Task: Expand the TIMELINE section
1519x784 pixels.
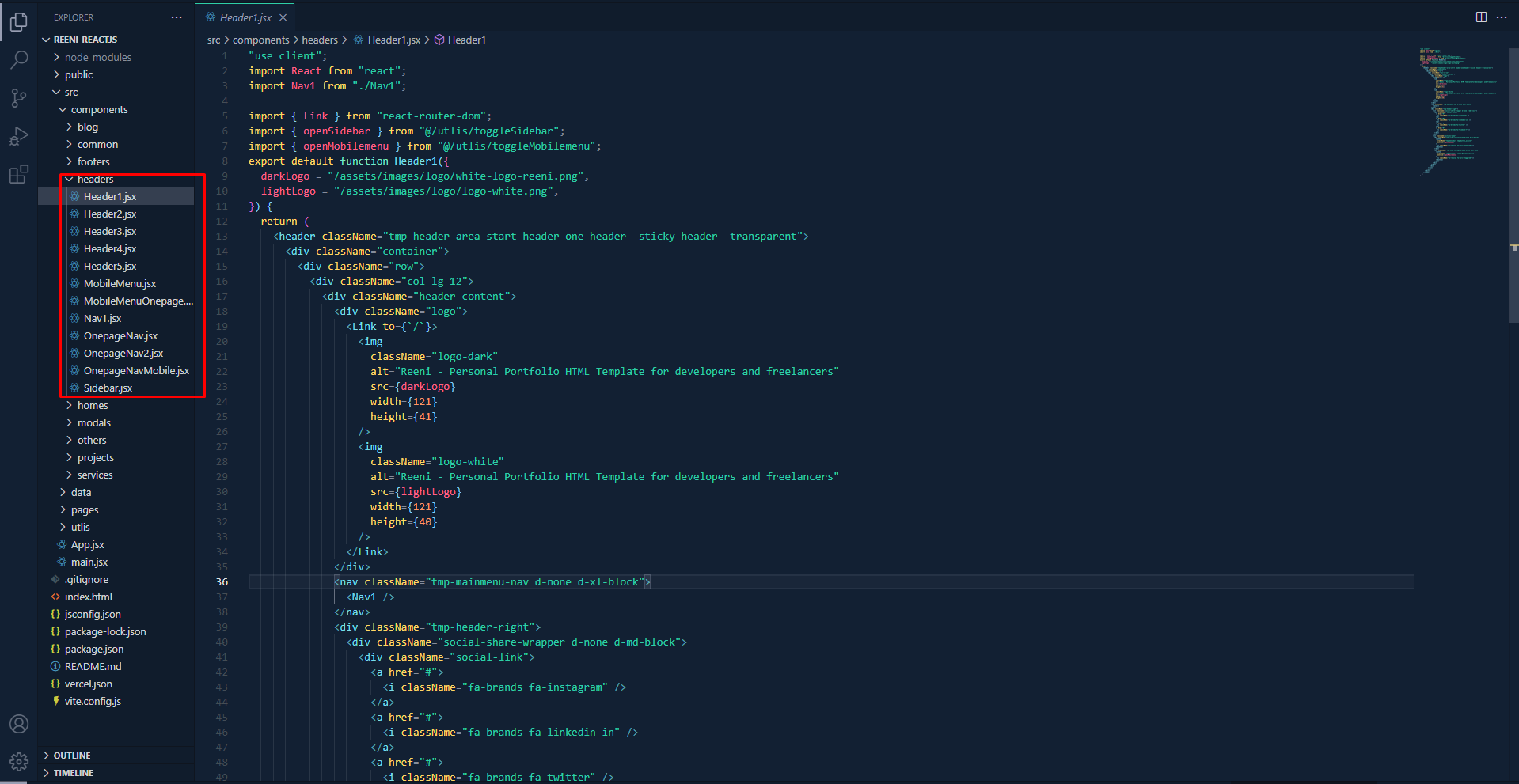Action: 73,773
